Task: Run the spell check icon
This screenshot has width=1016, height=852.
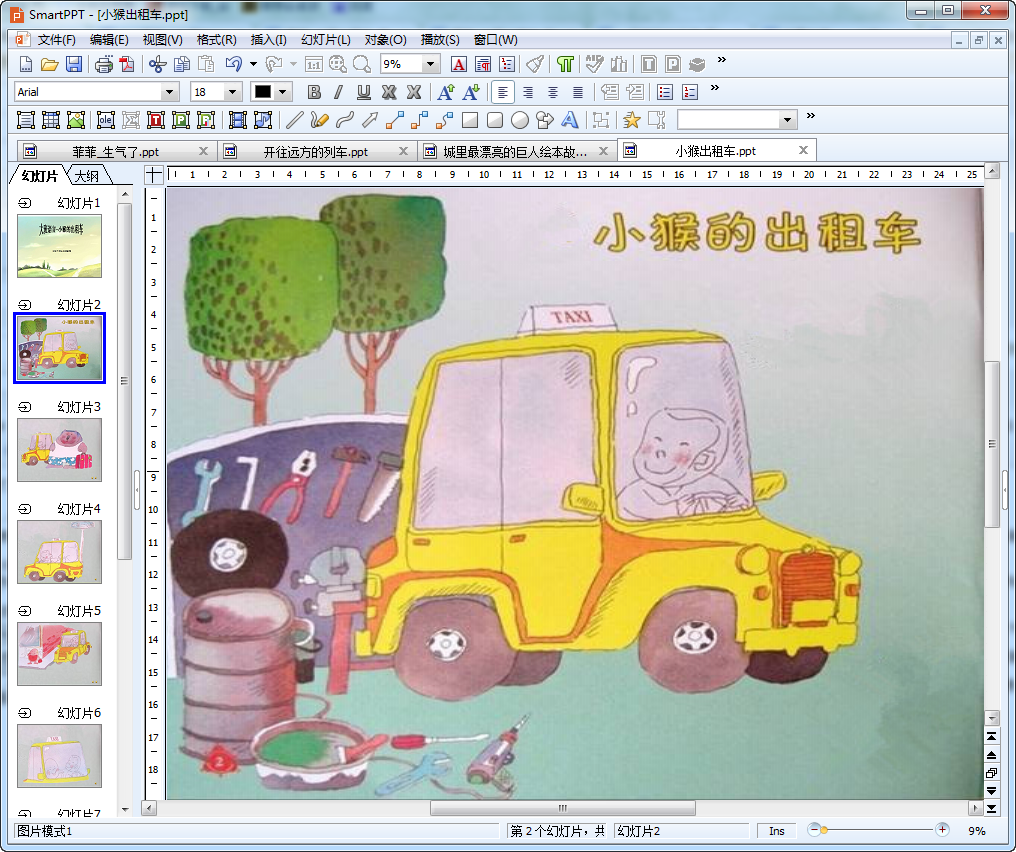Action: 594,64
